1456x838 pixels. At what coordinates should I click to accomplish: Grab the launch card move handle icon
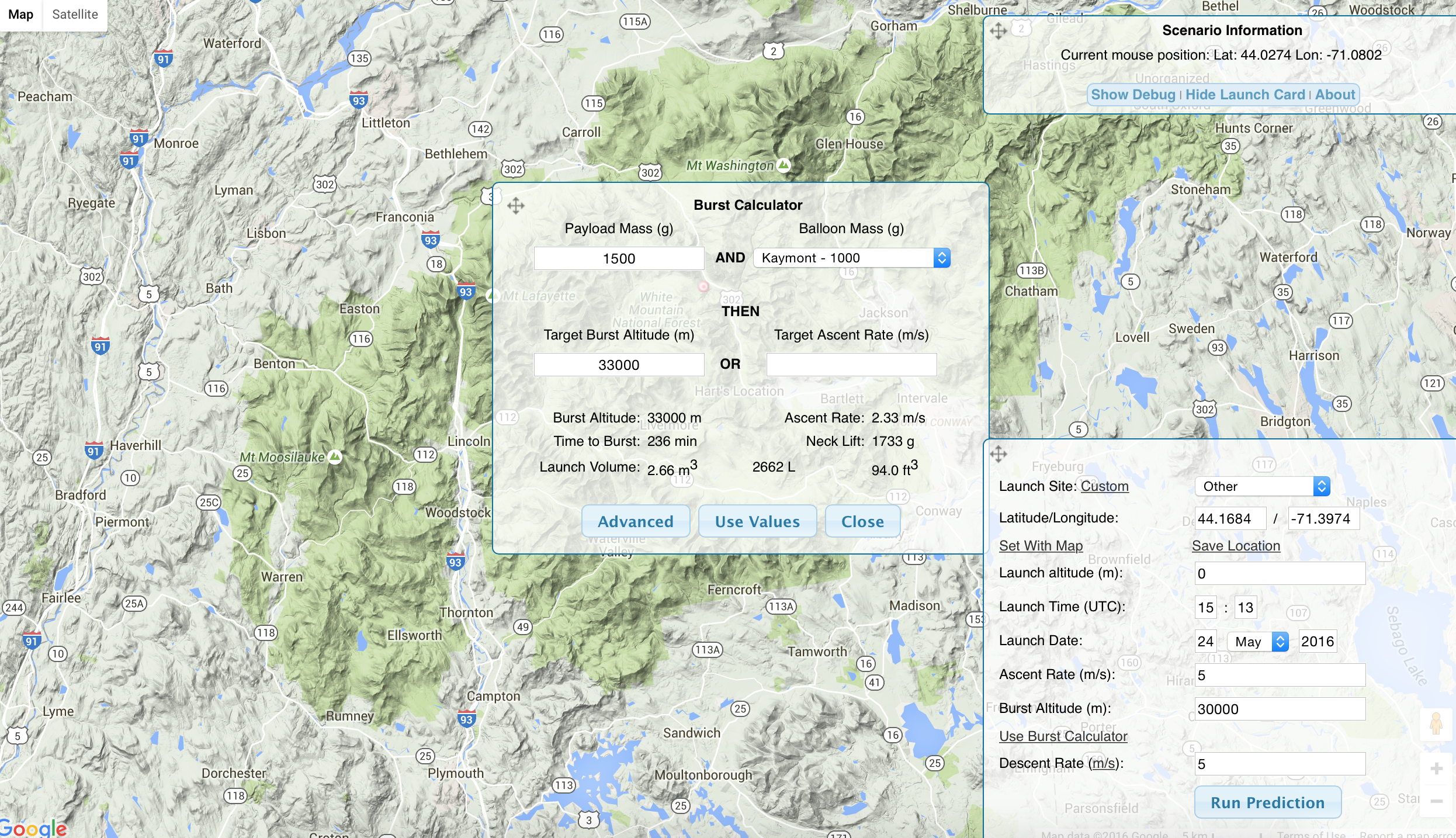point(999,454)
